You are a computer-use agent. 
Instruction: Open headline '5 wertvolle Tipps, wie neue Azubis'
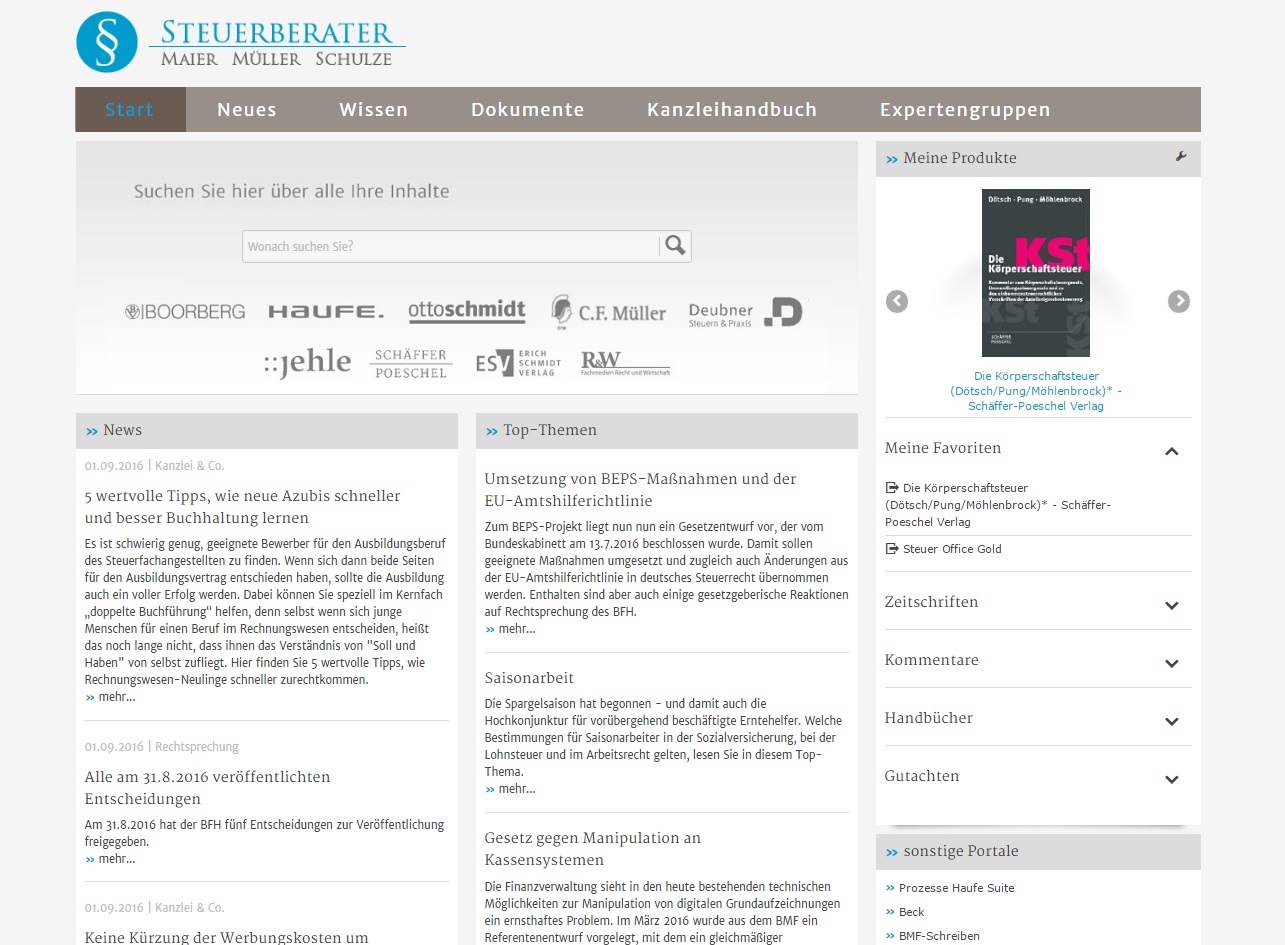243,507
